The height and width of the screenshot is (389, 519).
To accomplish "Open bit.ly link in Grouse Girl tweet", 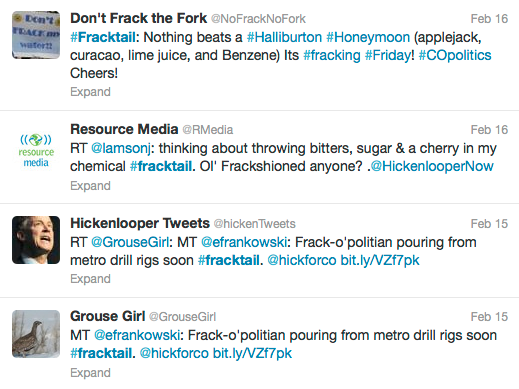I will (252, 353).
